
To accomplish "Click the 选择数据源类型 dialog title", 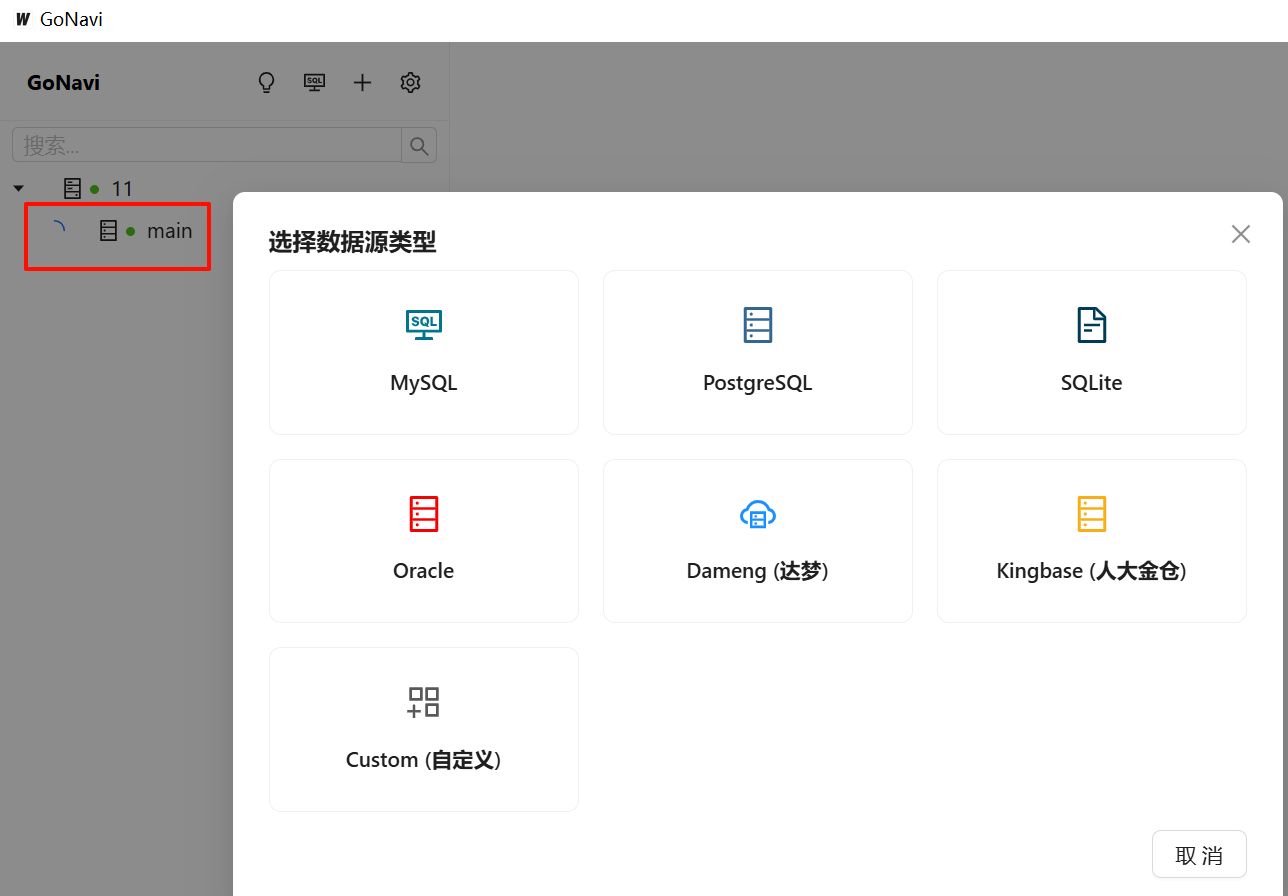I will [352, 242].
